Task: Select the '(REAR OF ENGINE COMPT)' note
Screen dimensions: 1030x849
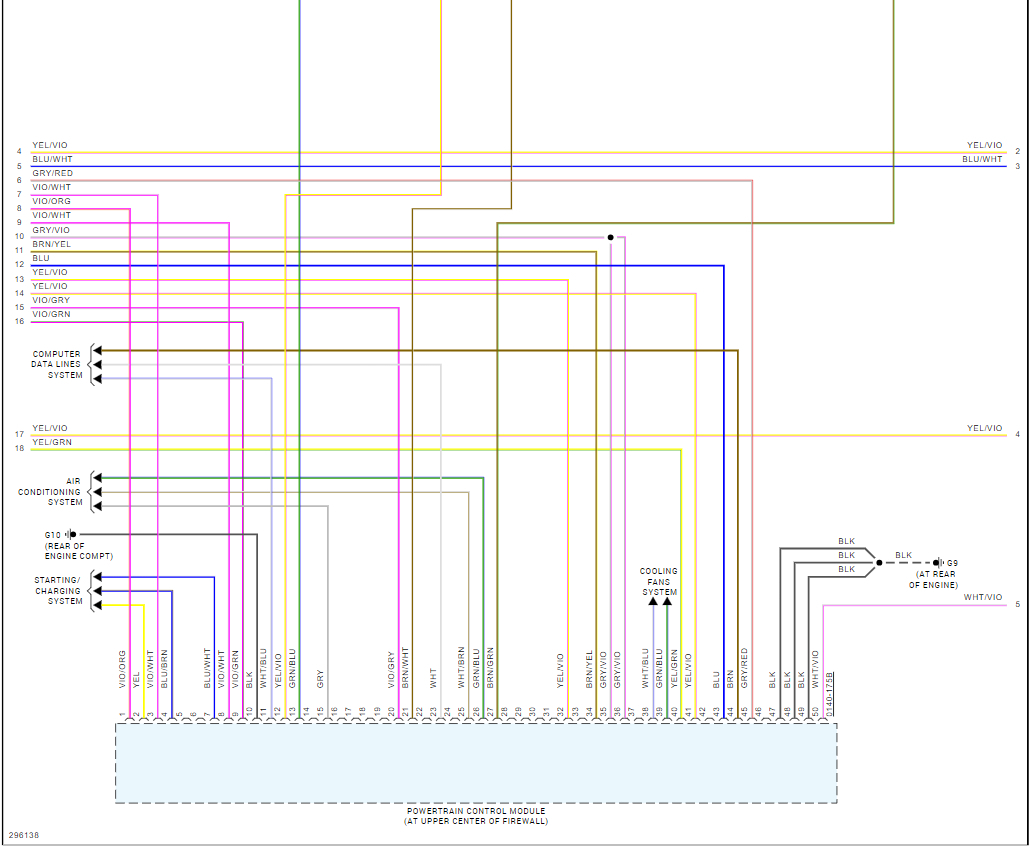Action: click(79, 551)
